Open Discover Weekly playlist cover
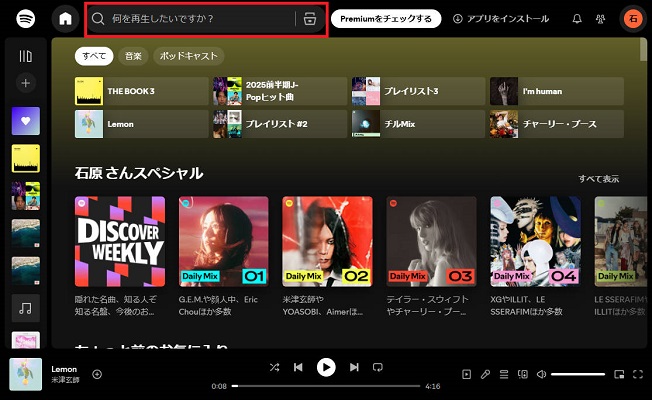 pyautogui.click(x=120, y=242)
